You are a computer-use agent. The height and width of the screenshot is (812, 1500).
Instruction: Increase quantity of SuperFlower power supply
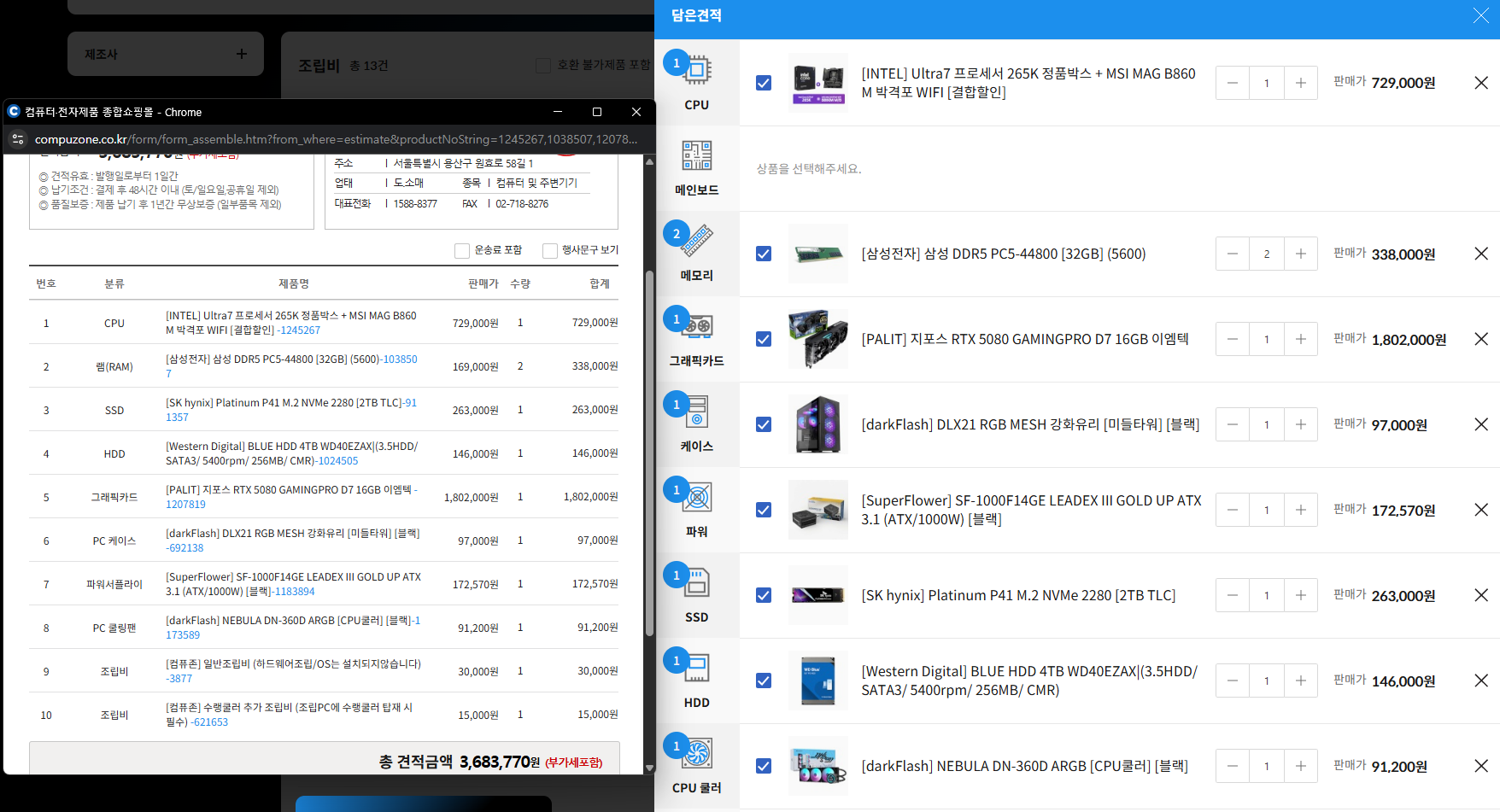(1300, 510)
